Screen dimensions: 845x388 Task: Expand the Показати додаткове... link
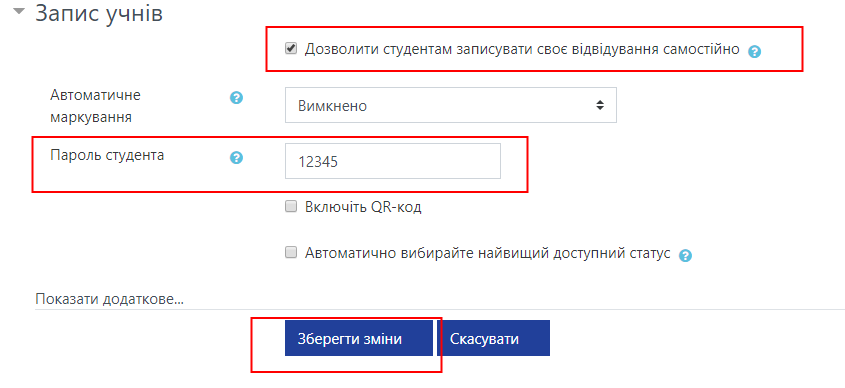(109, 300)
